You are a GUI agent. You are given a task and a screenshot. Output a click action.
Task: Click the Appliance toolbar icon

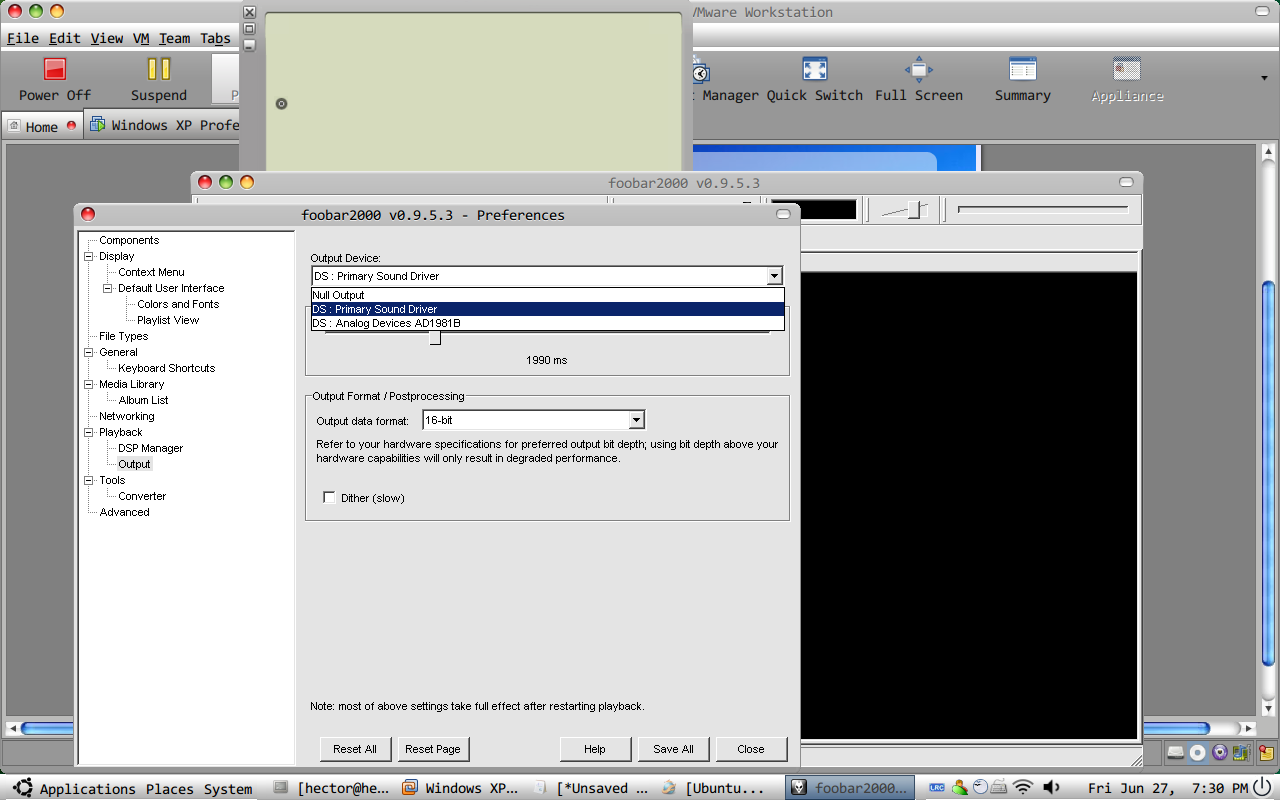point(1127,69)
